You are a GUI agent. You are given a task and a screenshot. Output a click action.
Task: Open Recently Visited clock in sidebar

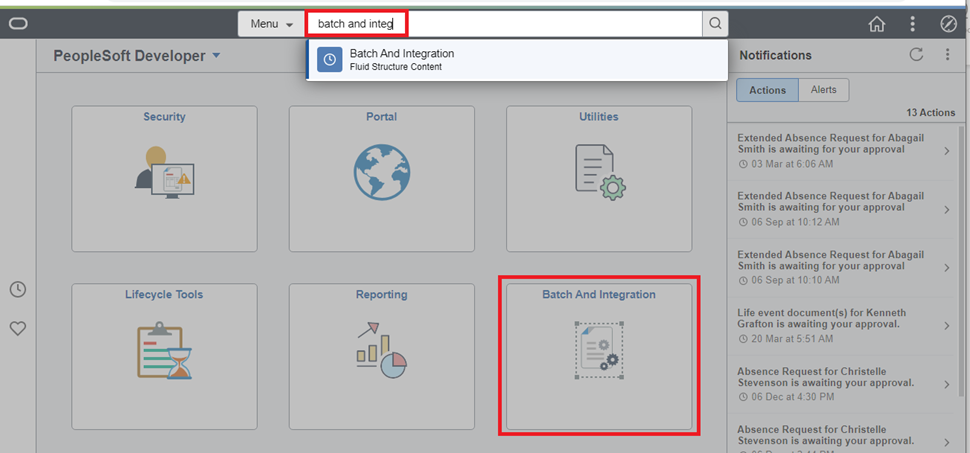[x=18, y=289]
